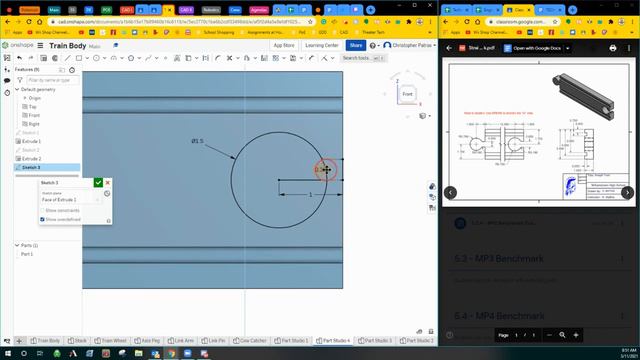640x360 pixels.
Task: Go back with arrow in PDF viewer header
Action: (449, 48)
